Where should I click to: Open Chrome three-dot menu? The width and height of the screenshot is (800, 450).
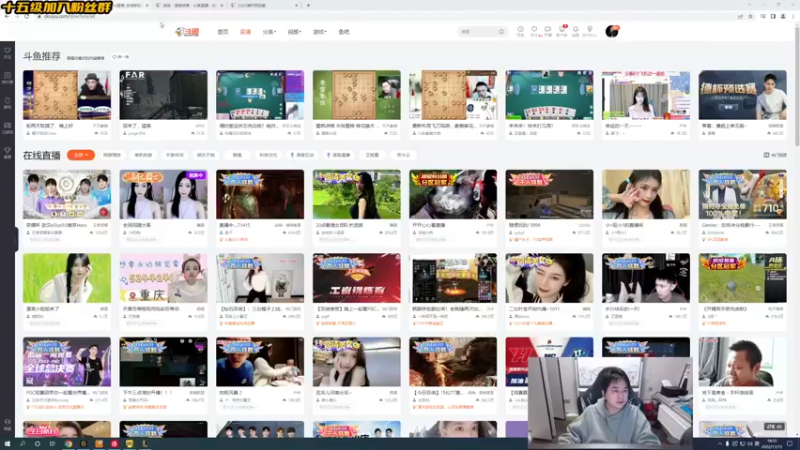click(x=793, y=16)
